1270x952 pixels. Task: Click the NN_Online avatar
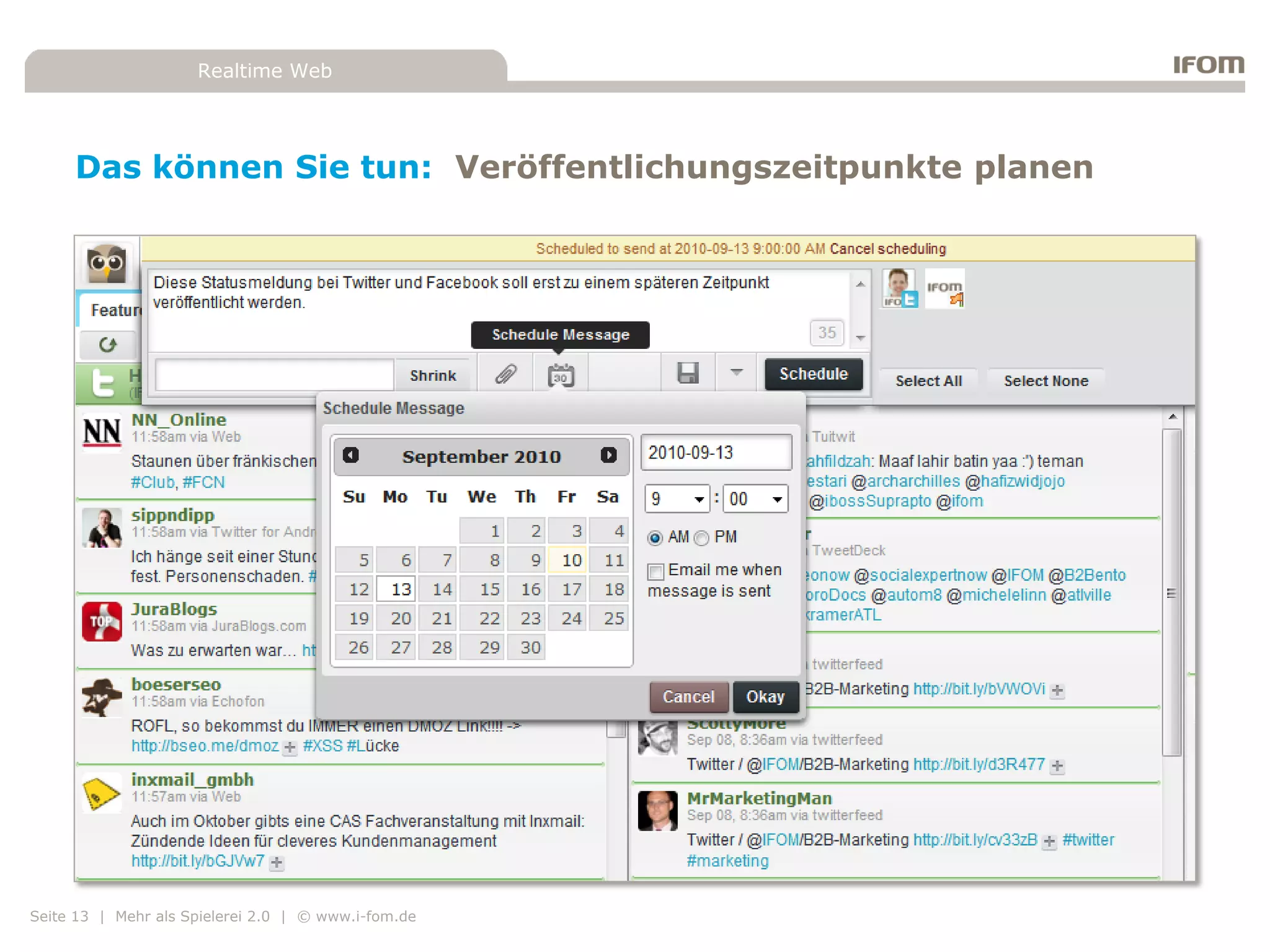pos(102,433)
